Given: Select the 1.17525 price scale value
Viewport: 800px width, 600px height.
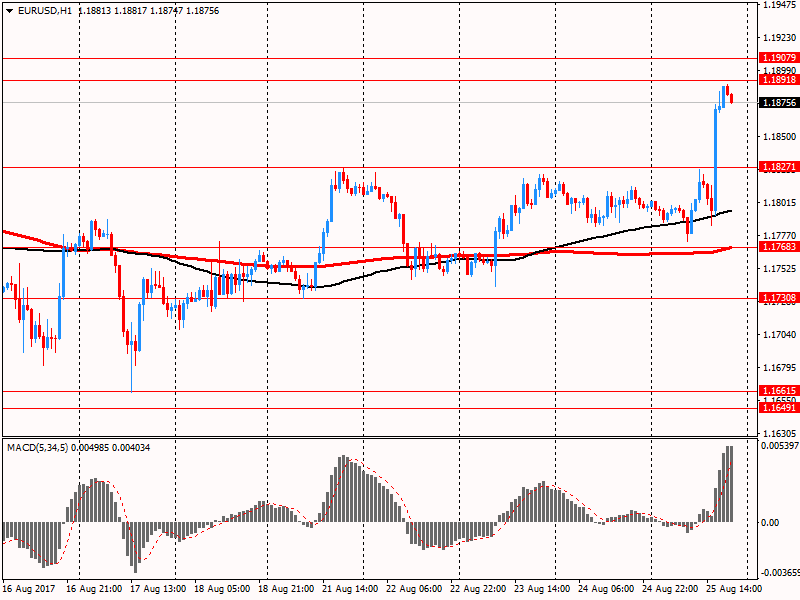Looking at the screenshot, I should [x=780, y=269].
